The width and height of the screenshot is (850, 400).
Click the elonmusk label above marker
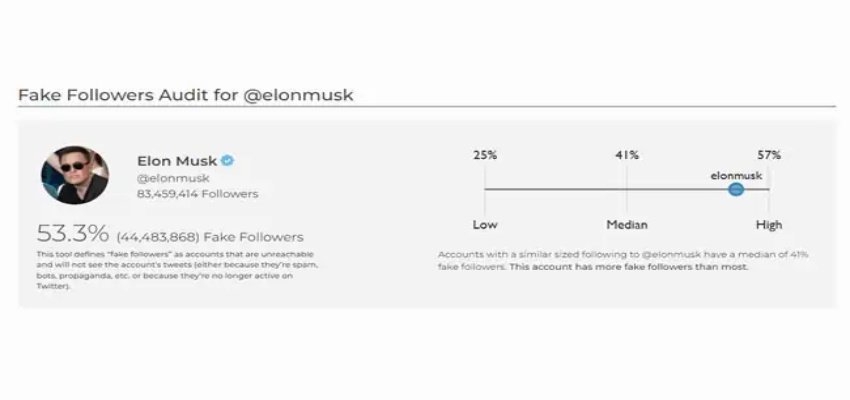point(736,176)
